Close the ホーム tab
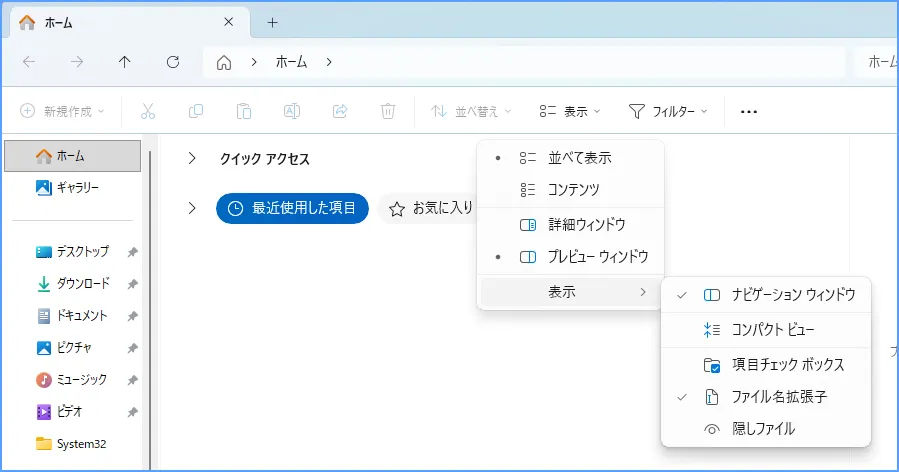Screen dimensions: 899x472 click(229, 22)
